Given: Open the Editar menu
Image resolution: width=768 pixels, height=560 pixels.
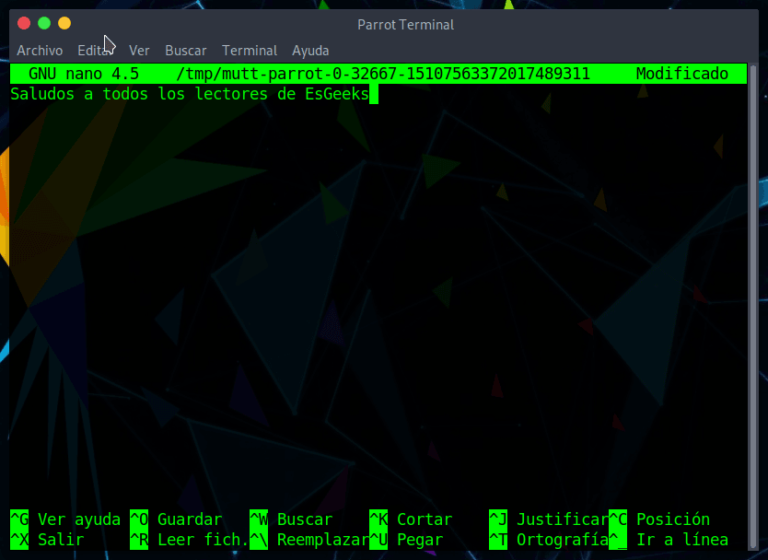Looking at the screenshot, I should (x=96, y=50).
